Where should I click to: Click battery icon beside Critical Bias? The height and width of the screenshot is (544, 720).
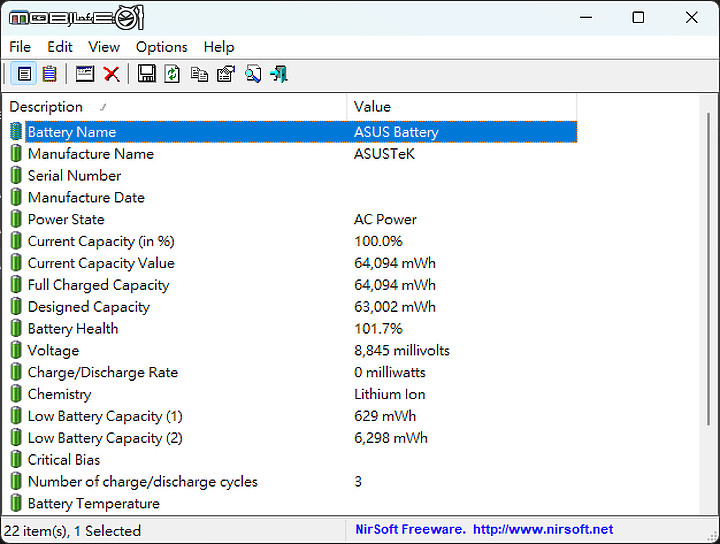tap(16, 460)
